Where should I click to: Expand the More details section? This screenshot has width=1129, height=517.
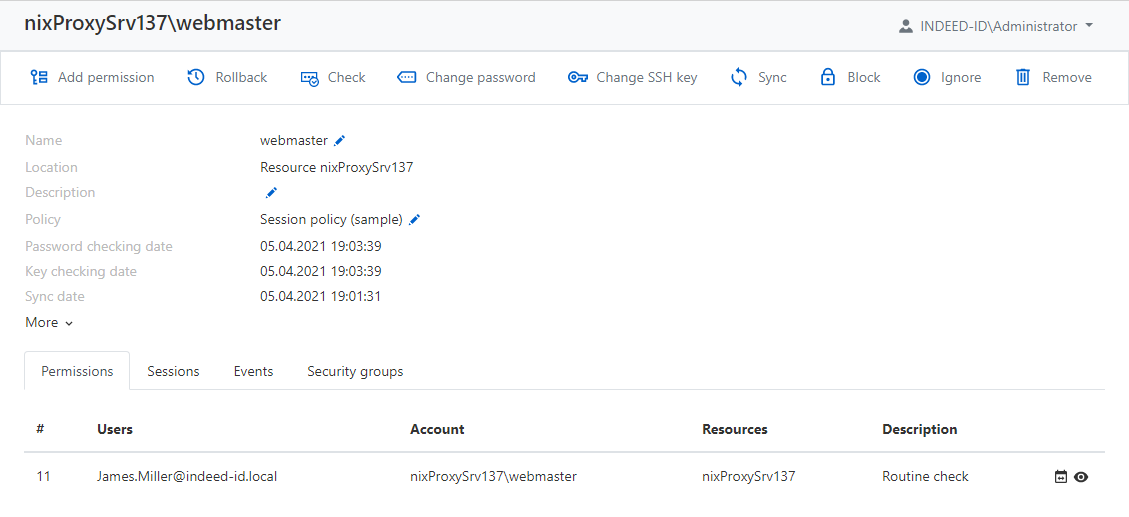click(49, 322)
